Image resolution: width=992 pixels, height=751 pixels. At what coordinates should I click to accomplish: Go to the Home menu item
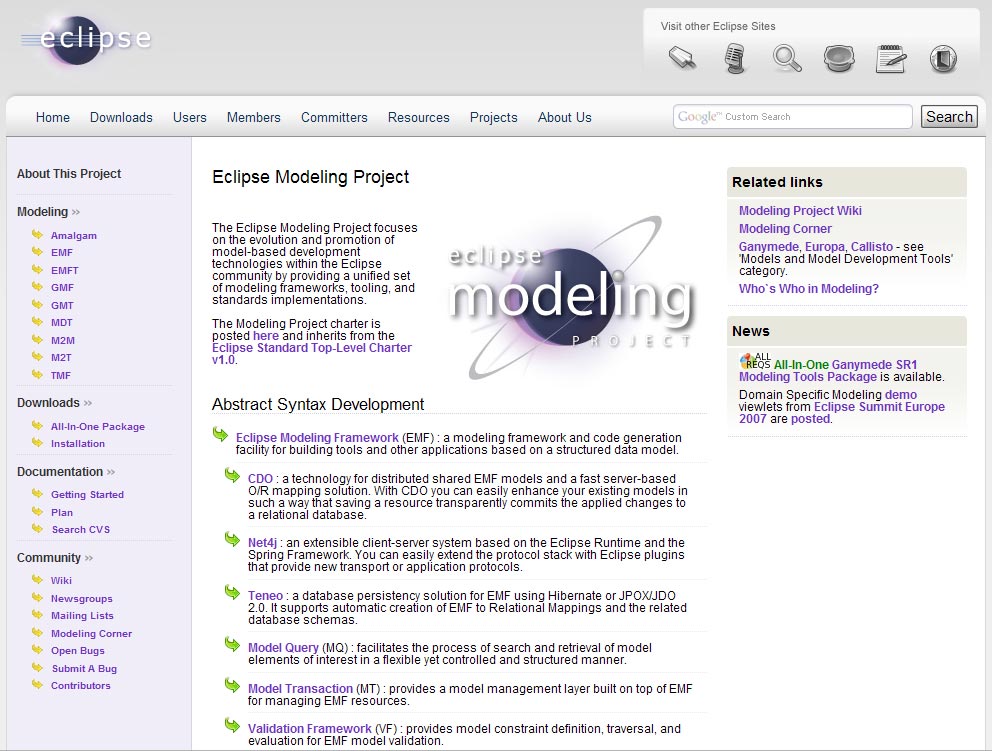click(53, 117)
